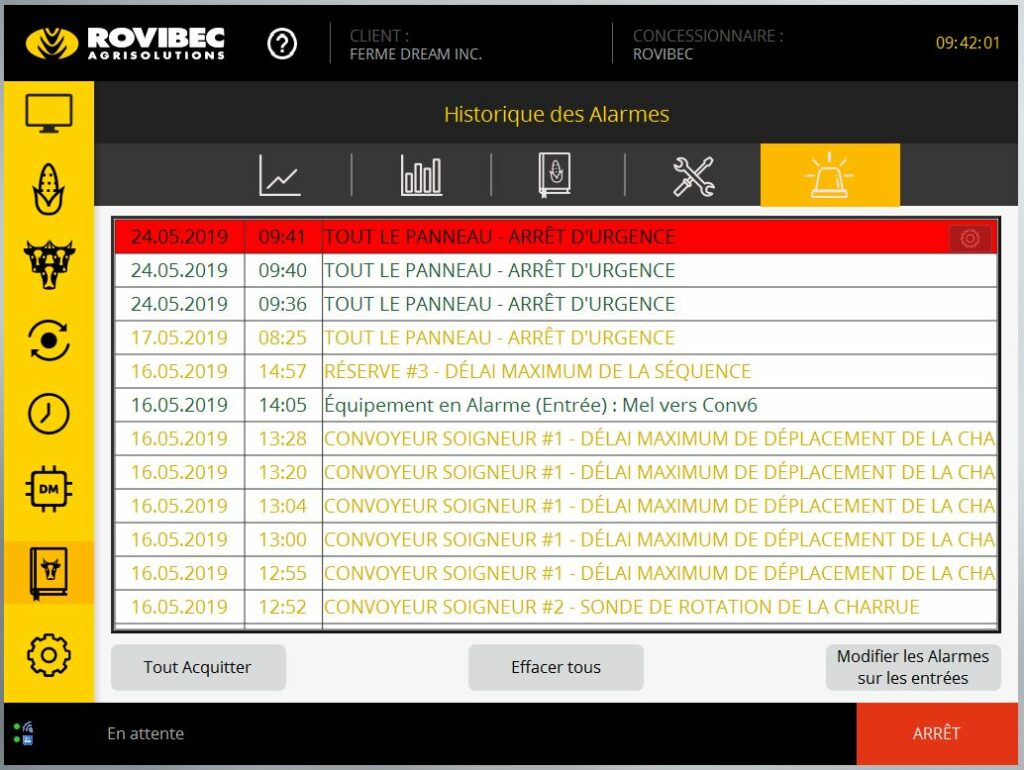The height and width of the screenshot is (770, 1024).
Task: Open the help question mark icon
Action: coord(282,44)
